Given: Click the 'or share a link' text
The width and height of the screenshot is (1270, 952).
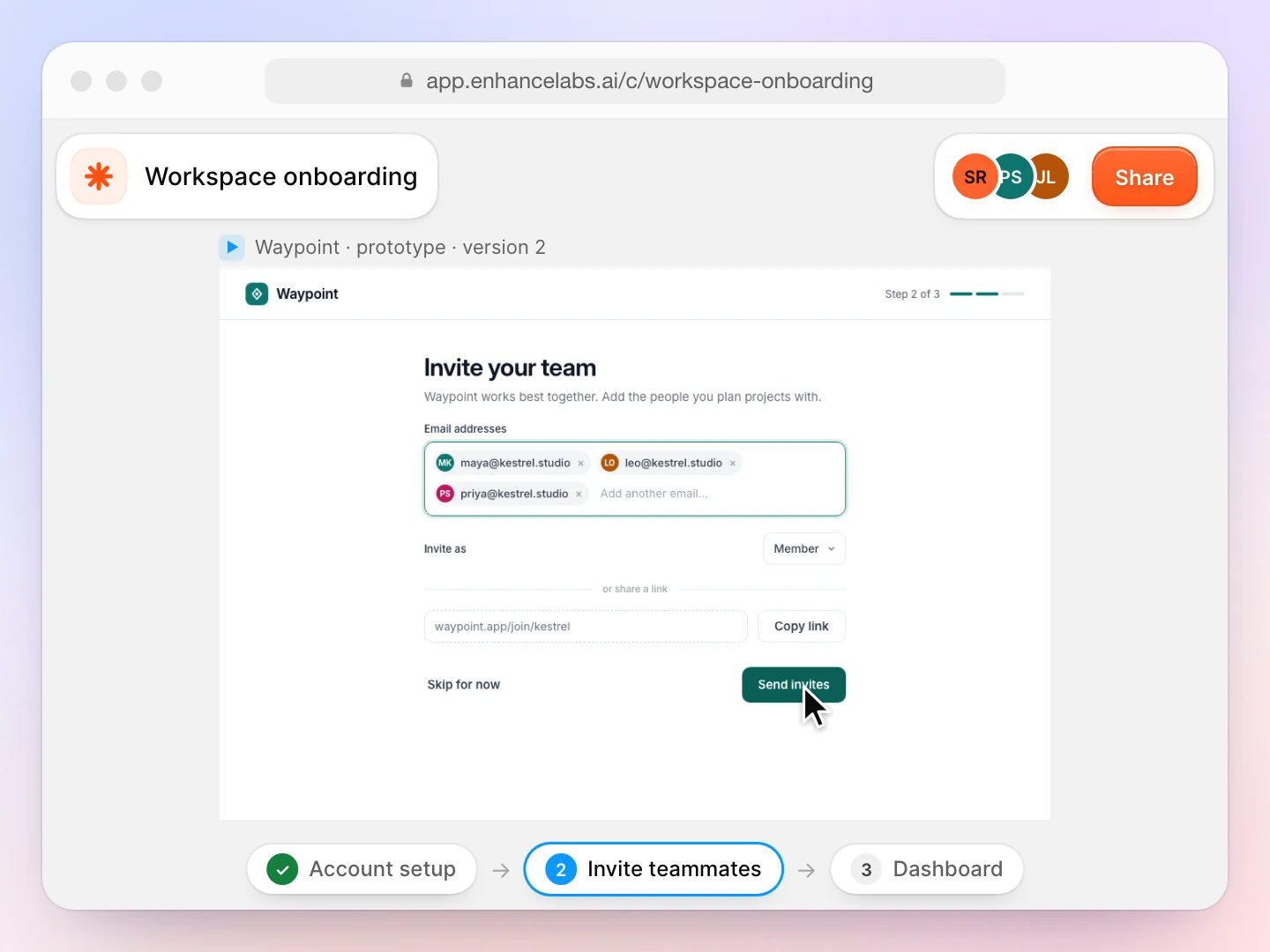Looking at the screenshot, I should coord(635,589).
